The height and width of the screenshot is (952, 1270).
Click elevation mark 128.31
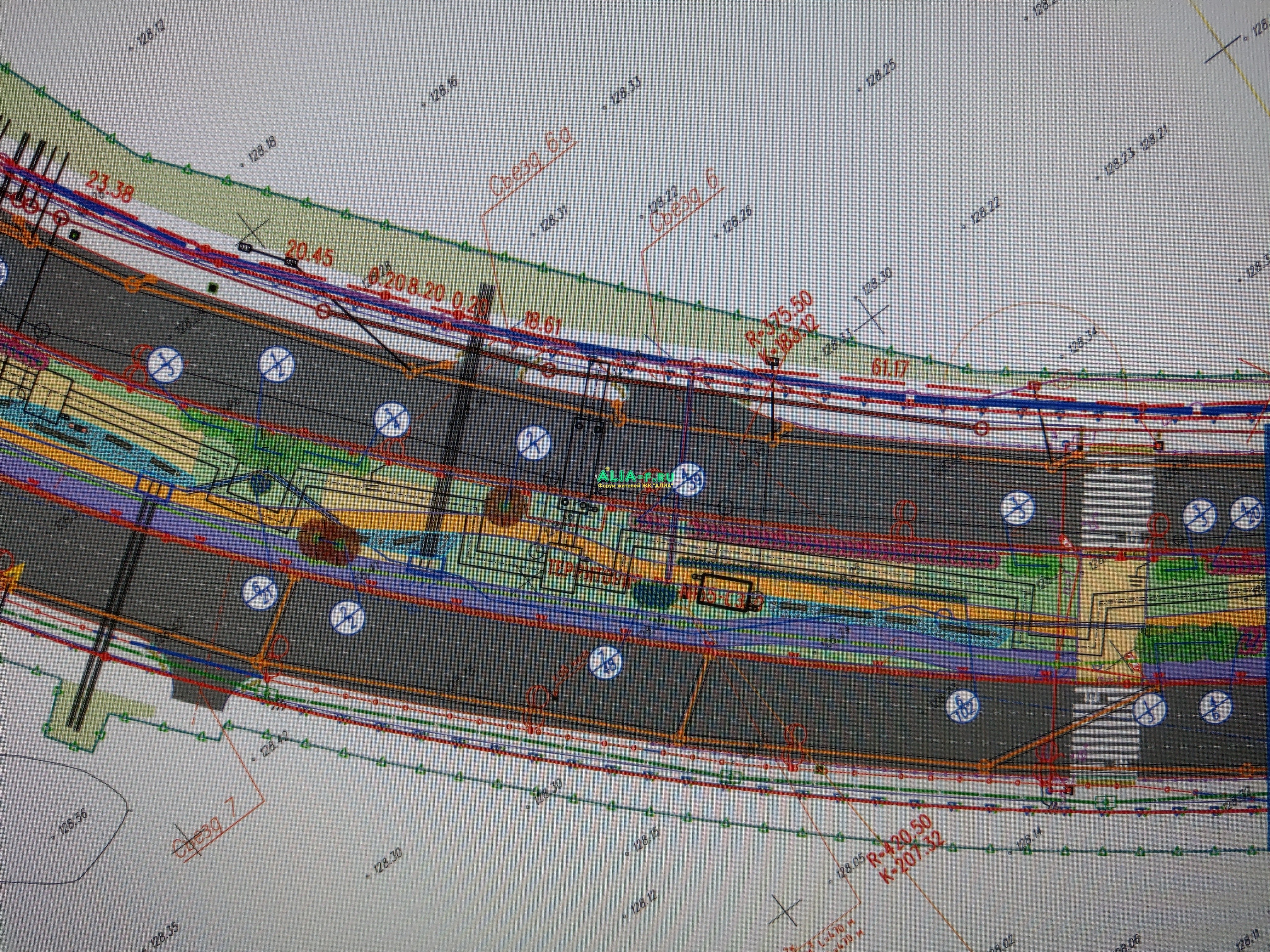(554, 220)
